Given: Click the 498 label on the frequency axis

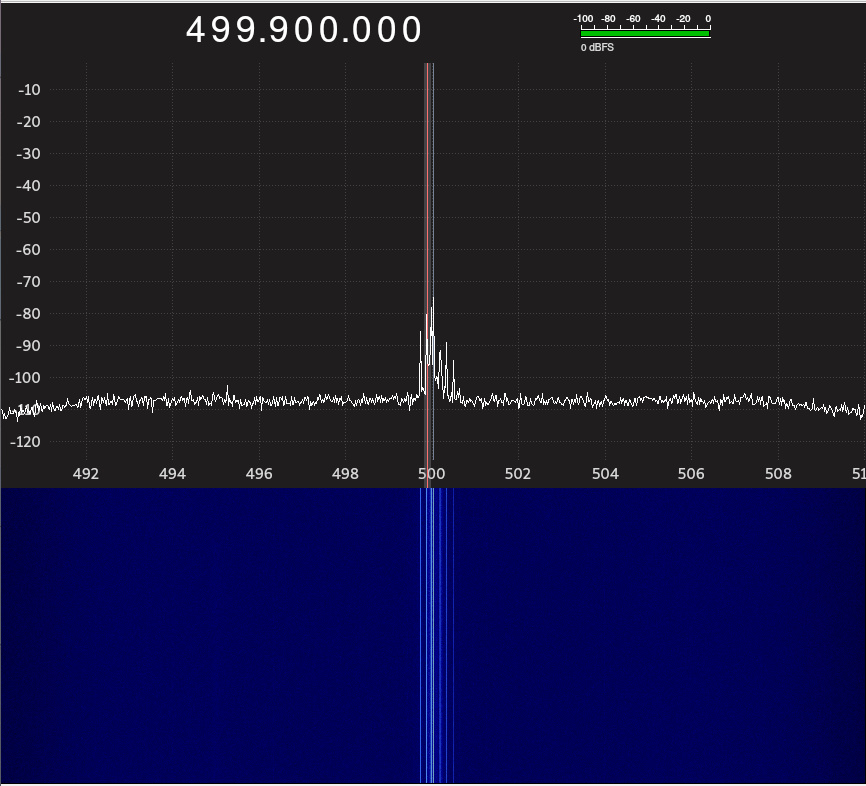Looking at the screenshot, I should pos(345,473).
